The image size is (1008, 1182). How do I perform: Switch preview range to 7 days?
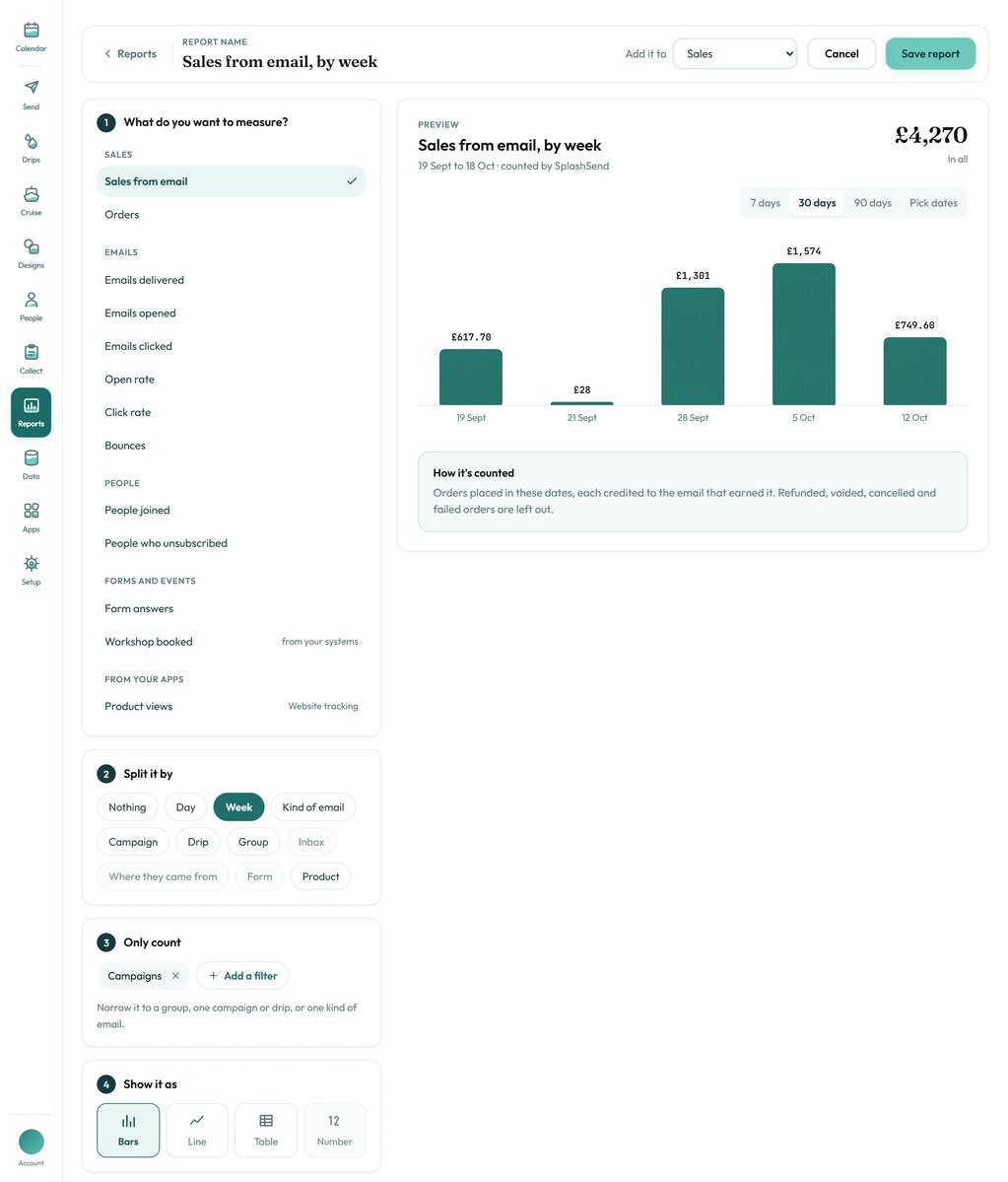coord(765,203)
